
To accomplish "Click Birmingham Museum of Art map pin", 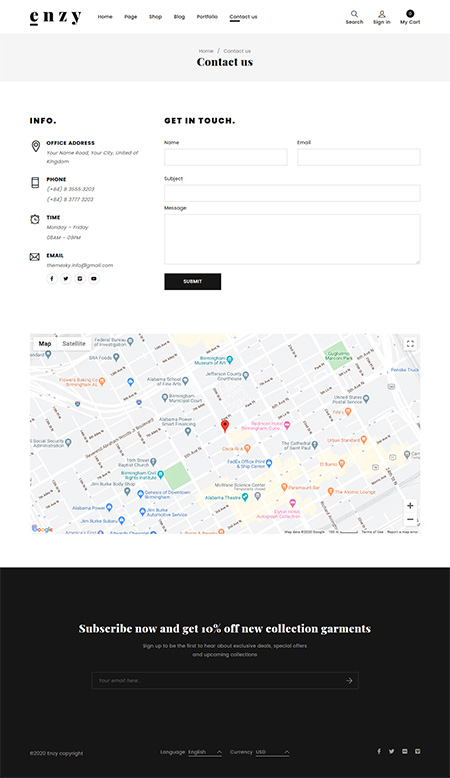I will [x=230, y=360].
